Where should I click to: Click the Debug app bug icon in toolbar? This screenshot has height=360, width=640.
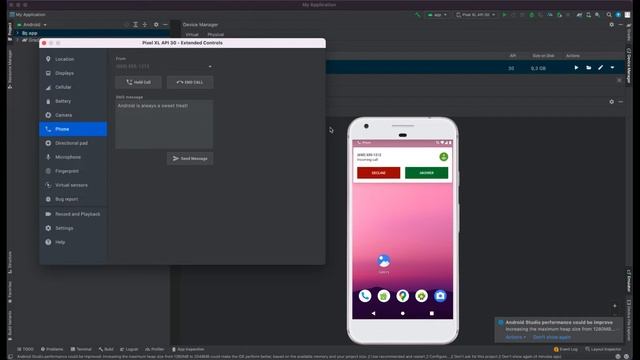pyautogui.click(x=531, y=15)
